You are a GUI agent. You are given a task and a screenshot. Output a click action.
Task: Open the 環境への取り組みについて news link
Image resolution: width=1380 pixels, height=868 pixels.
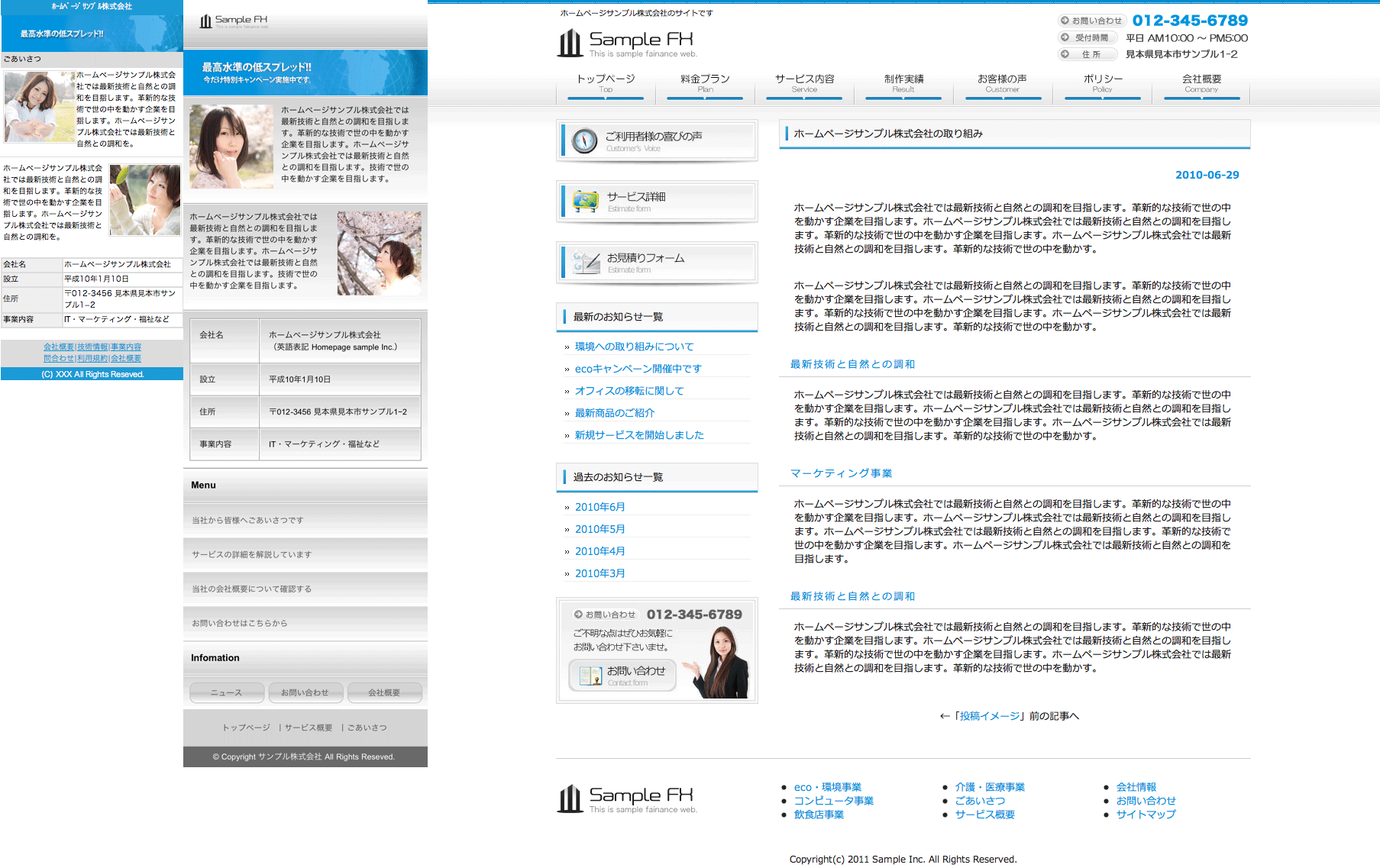(x=634, y=347)
